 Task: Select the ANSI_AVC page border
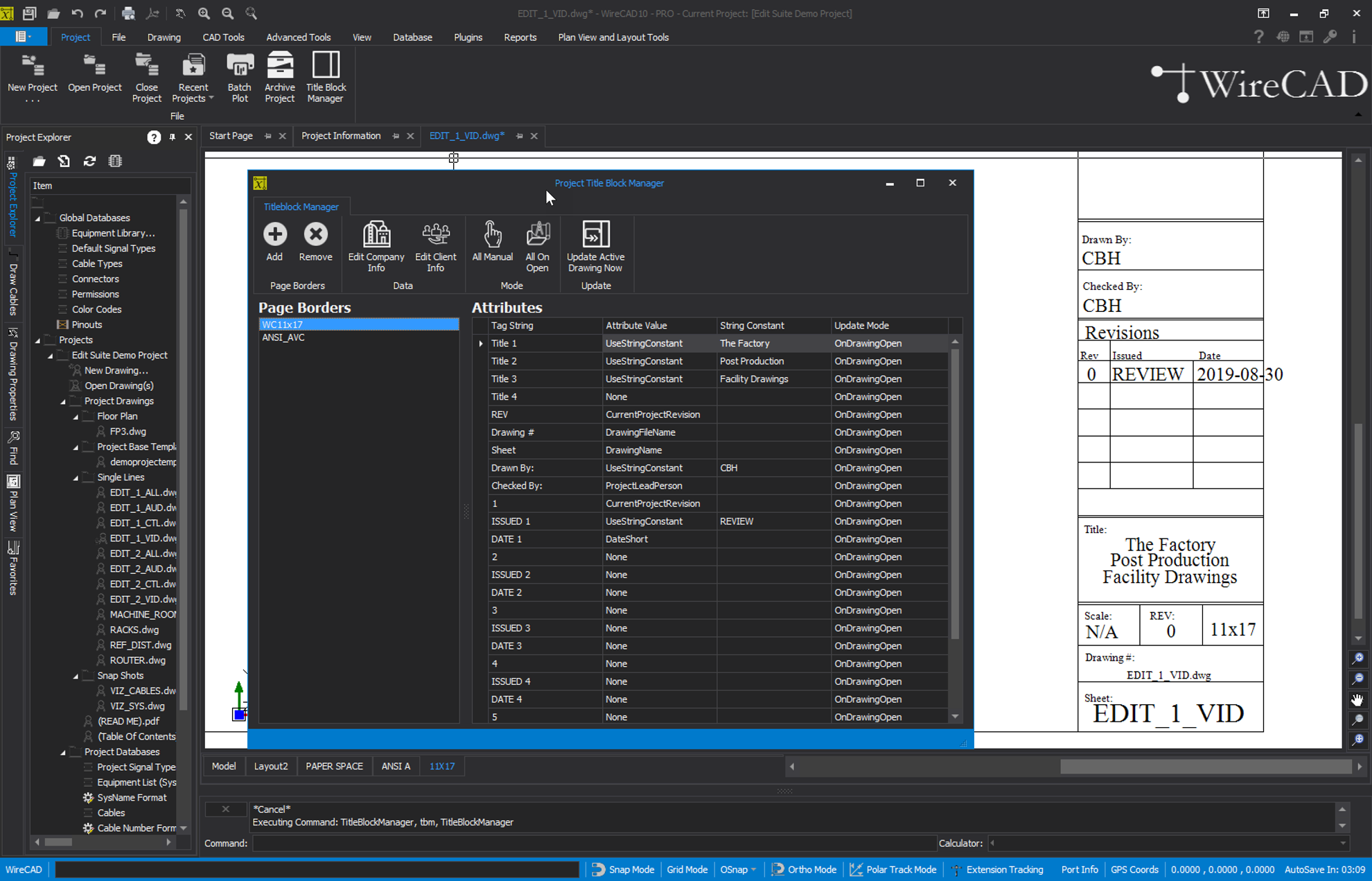pos(358,338)
